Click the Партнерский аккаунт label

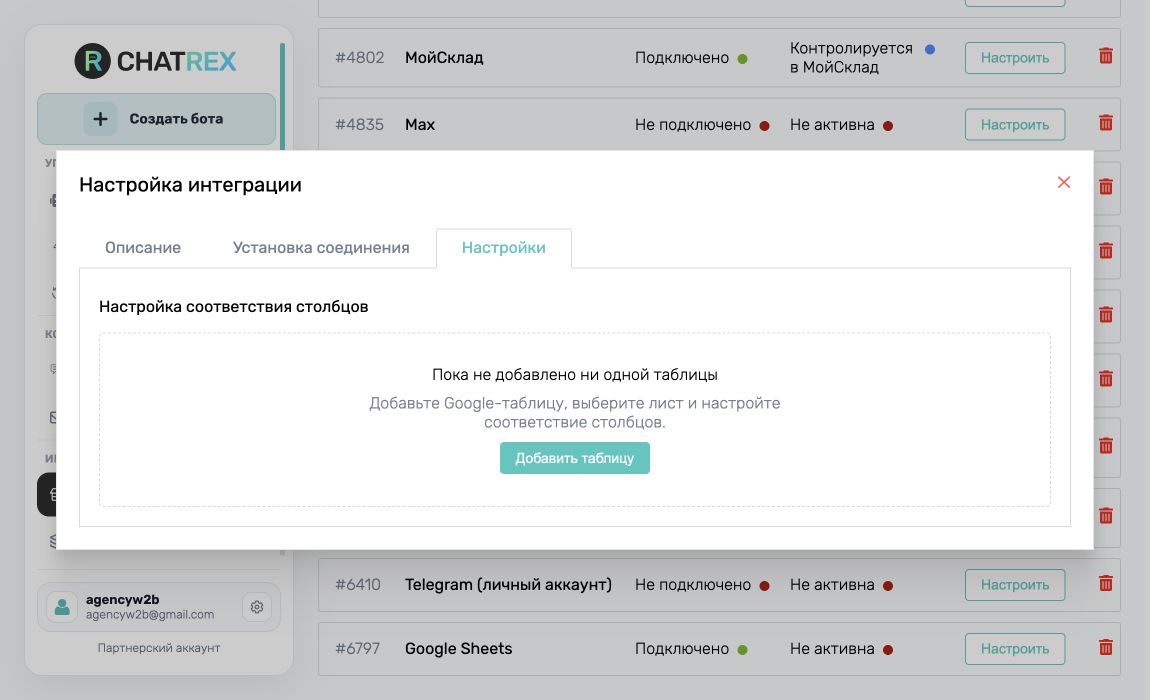click(x=158, y=648)
